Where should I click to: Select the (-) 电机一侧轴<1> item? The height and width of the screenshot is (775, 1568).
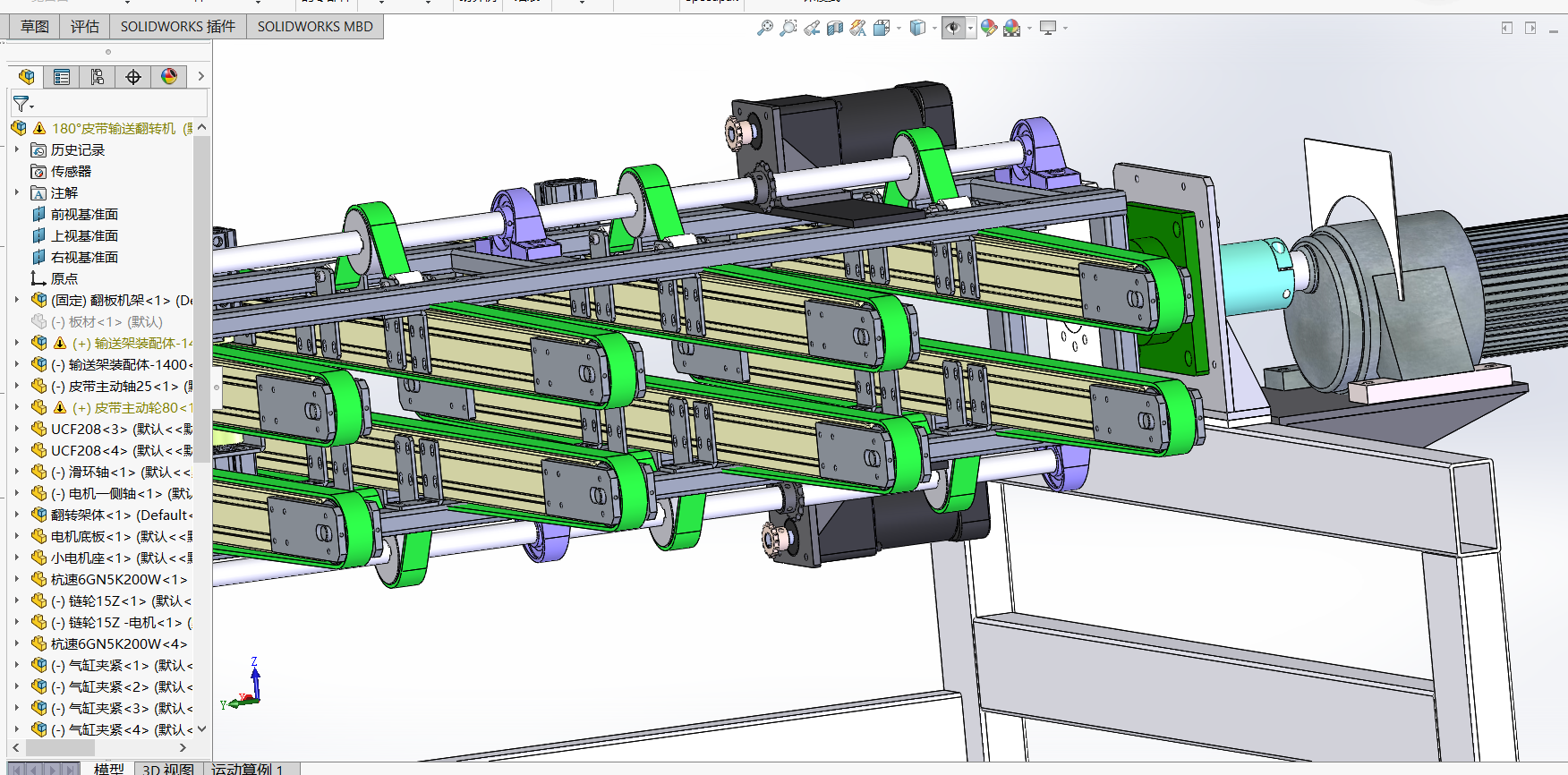[x=122, y=494]
